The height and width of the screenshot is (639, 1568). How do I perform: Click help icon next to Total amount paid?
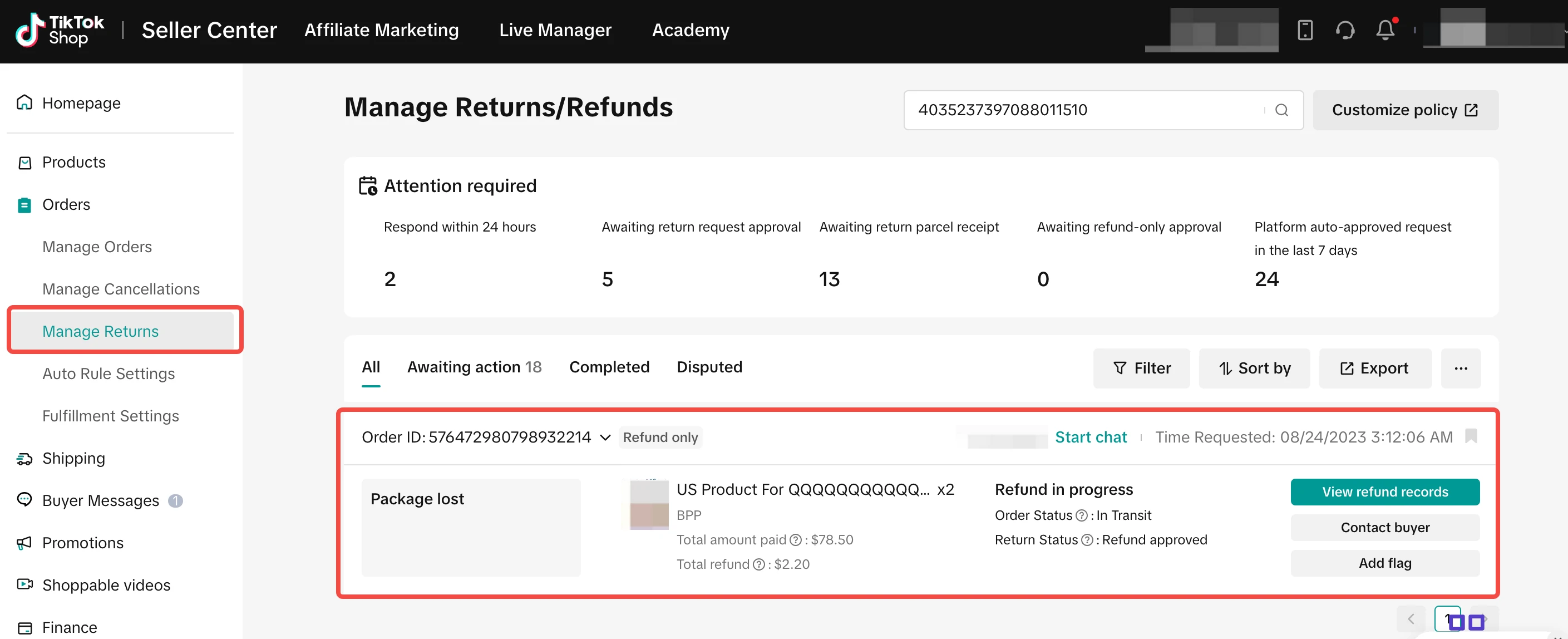pyautogui.click(x=796, y=540)
